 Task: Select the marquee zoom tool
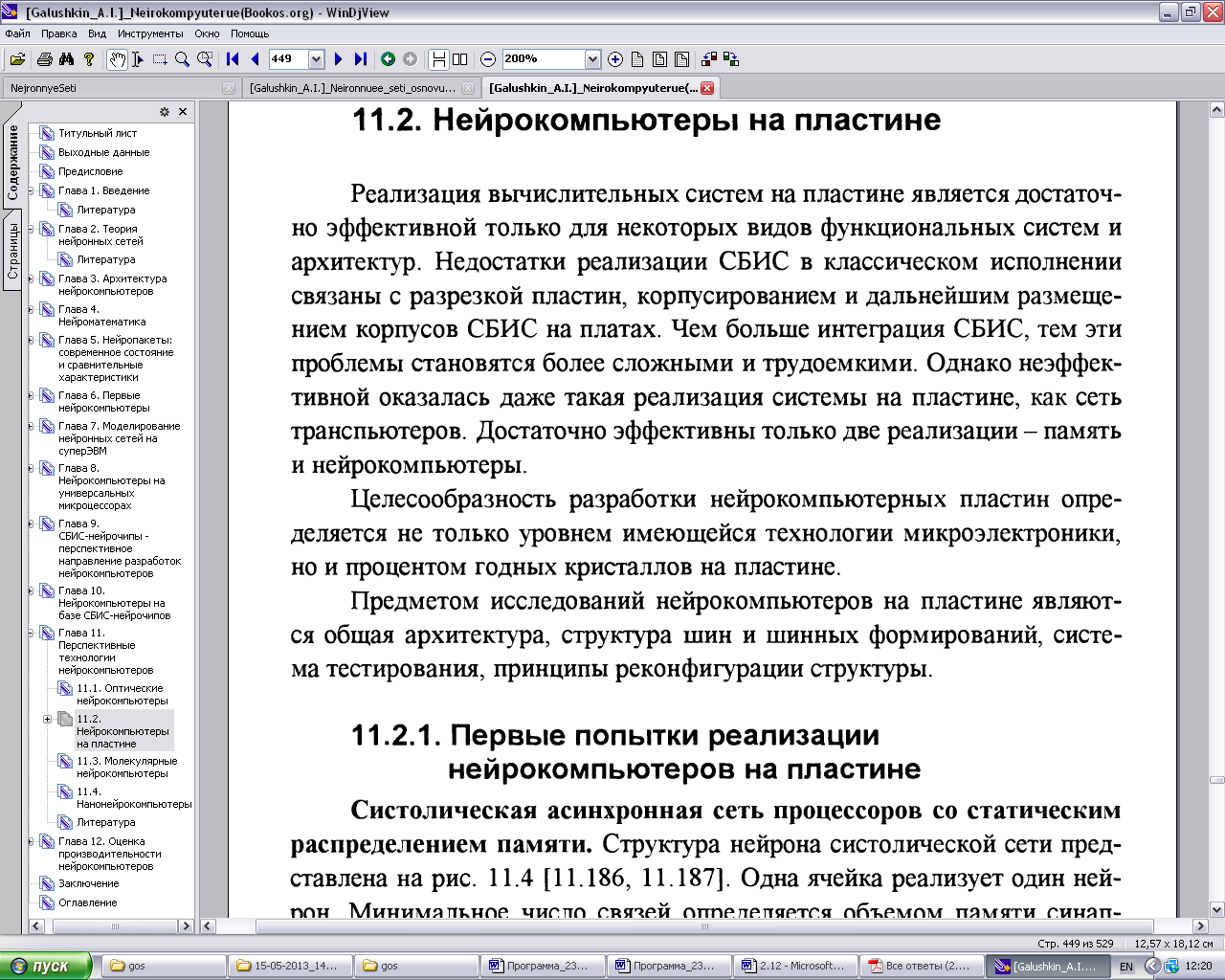click(204, 59)
